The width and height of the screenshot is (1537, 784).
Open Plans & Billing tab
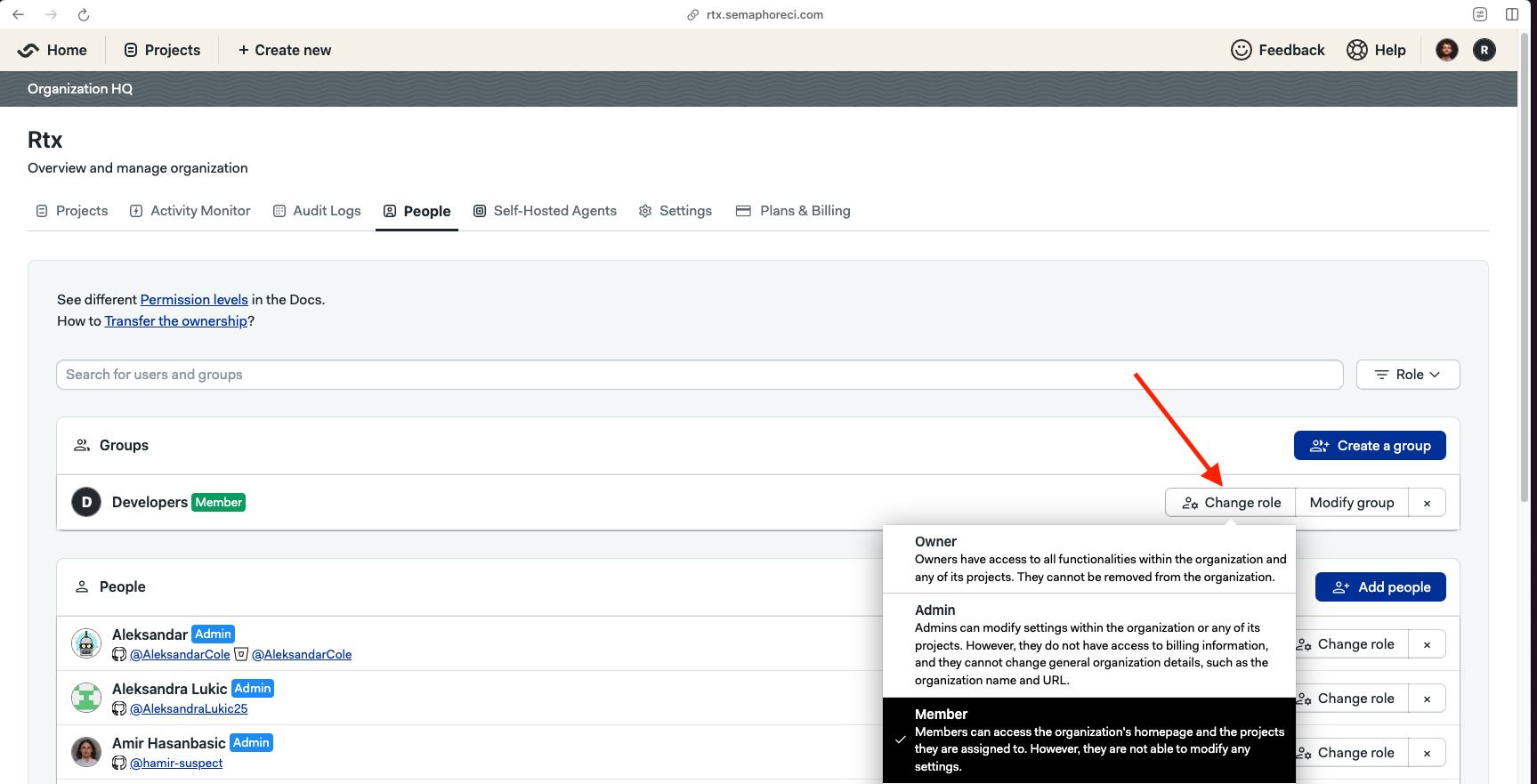[x=793, y=211]
